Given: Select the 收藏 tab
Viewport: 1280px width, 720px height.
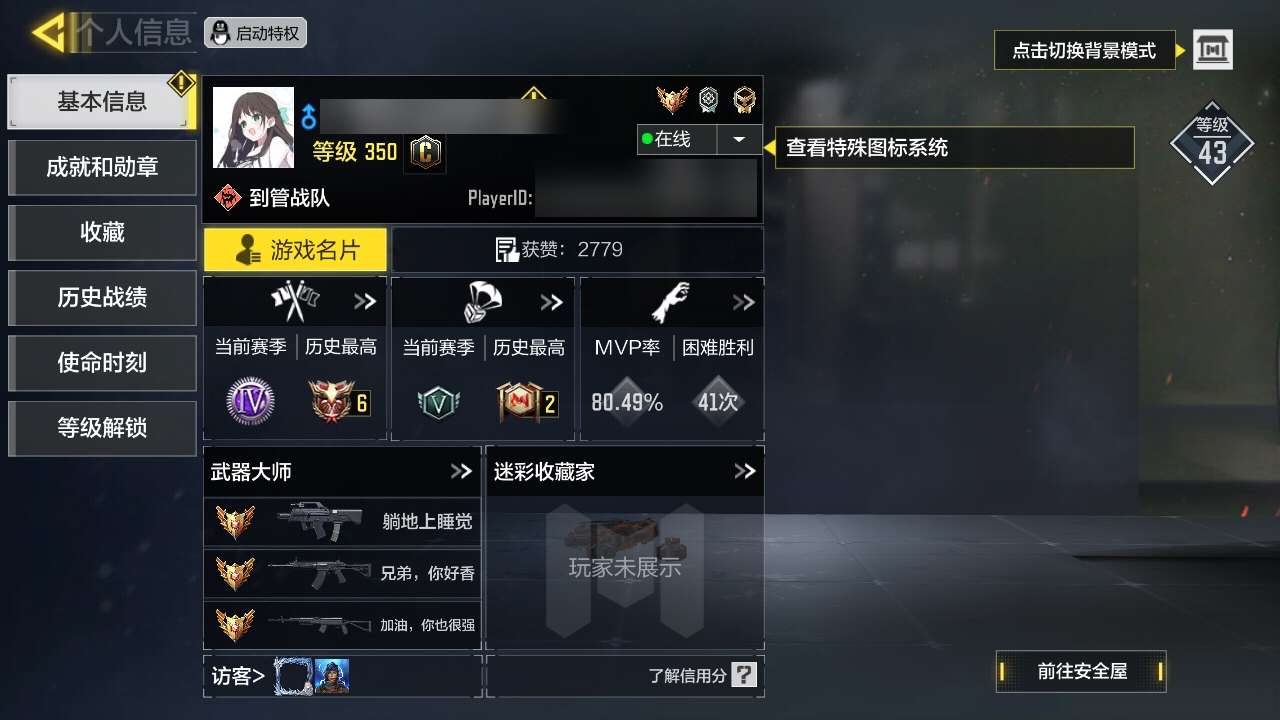Looking at the screenshot, I should (102, 232).
